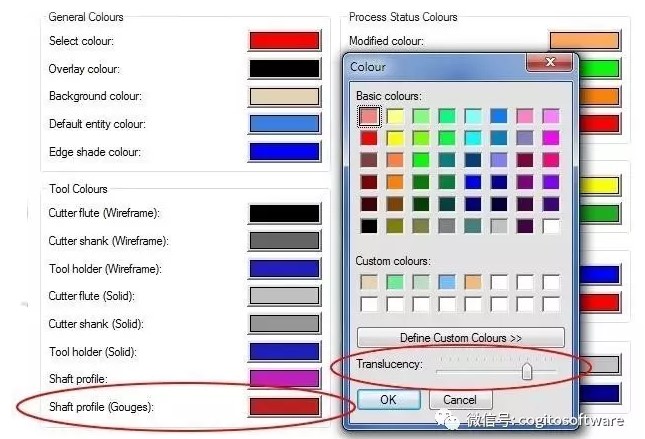Click the 'Custom colours:' label

pos(393,261)
